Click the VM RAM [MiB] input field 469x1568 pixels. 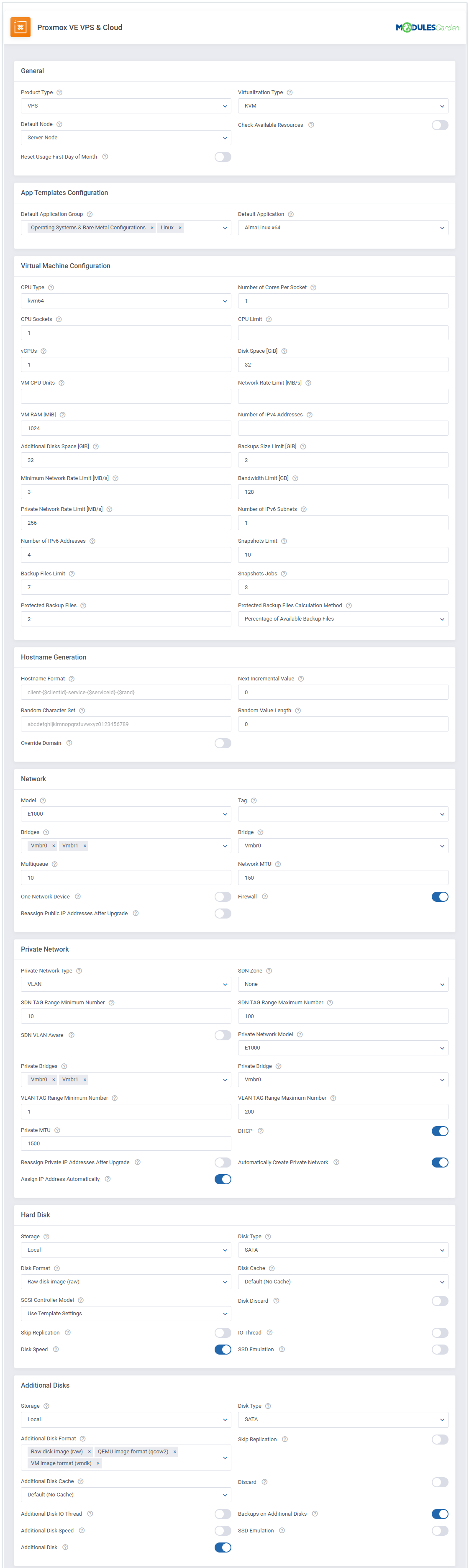pos(126,429)
